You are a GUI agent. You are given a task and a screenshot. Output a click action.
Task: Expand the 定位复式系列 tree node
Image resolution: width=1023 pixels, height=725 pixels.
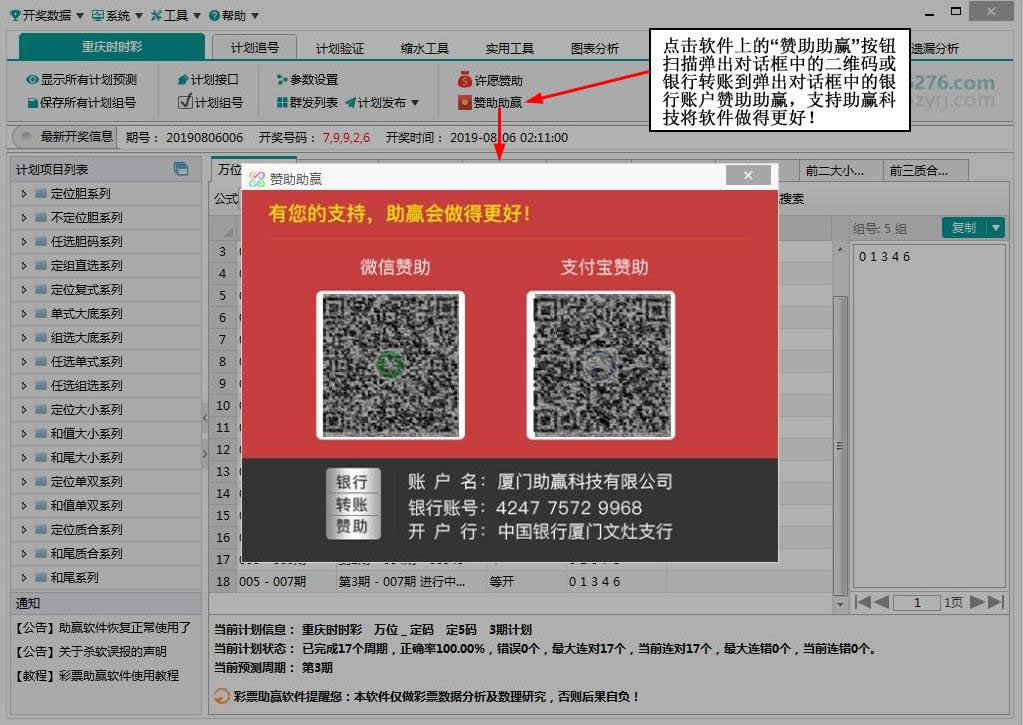click(x=23, y=290)
